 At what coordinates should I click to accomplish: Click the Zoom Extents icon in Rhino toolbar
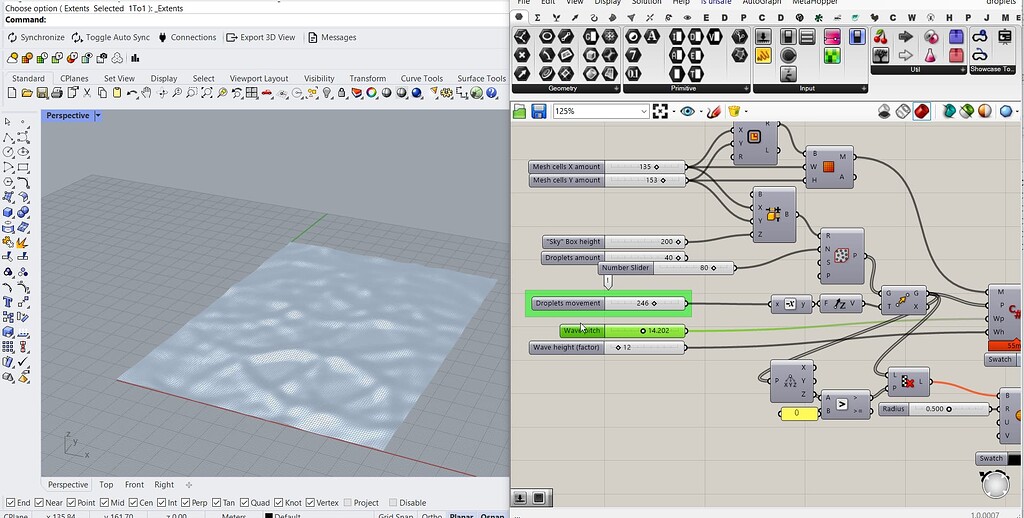tap(208, 93)
